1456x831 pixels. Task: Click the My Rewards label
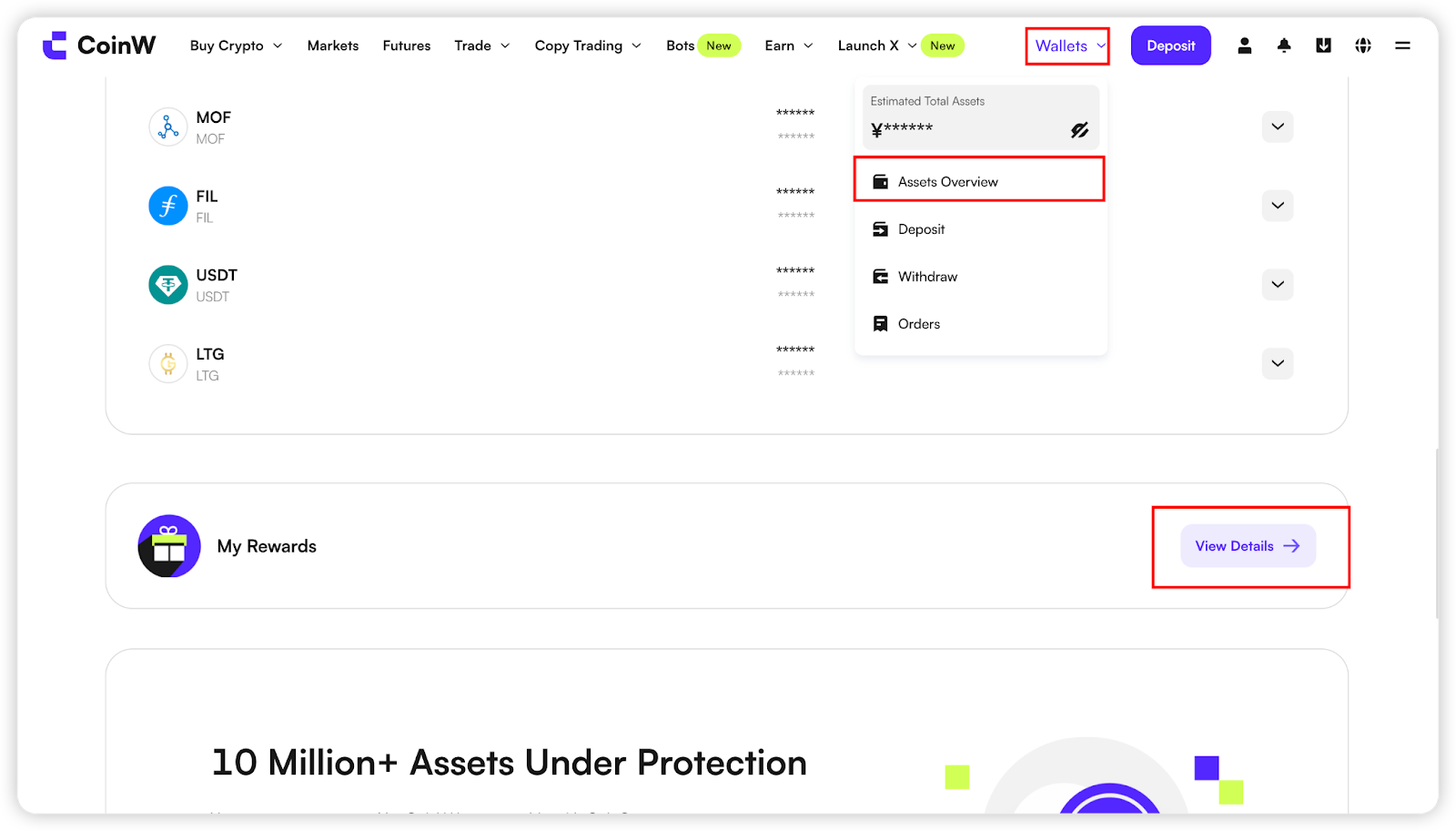pyautogui.click(x=267, y=546)
